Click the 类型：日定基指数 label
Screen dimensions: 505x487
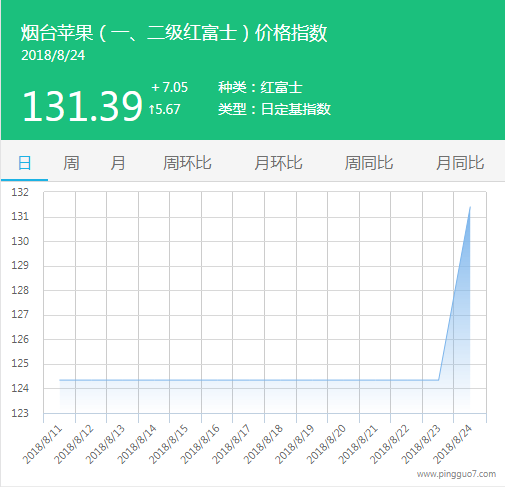tap(274, 109)
